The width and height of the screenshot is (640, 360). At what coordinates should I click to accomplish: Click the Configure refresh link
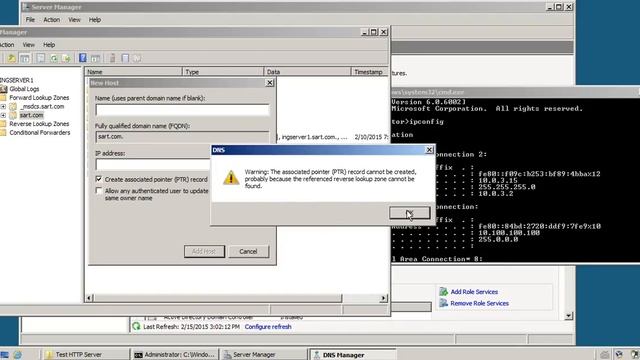(268, 327)
